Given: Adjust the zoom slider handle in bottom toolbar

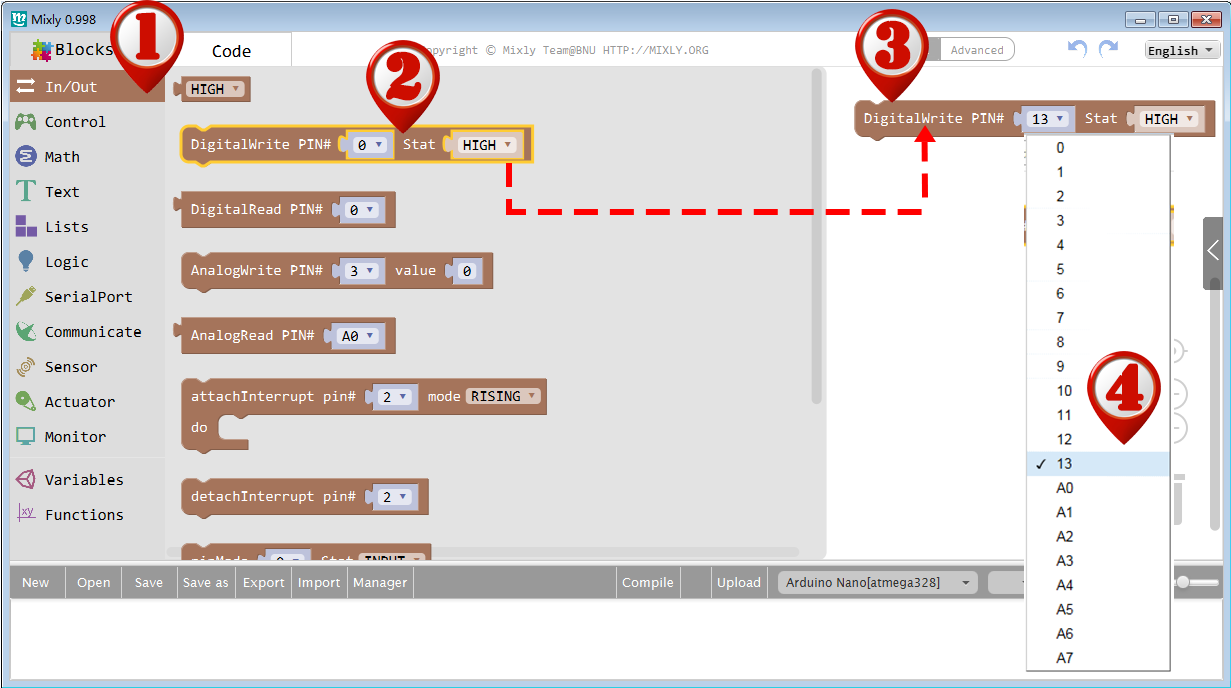Looking at the screenshot, I should tap(1183, 582).
